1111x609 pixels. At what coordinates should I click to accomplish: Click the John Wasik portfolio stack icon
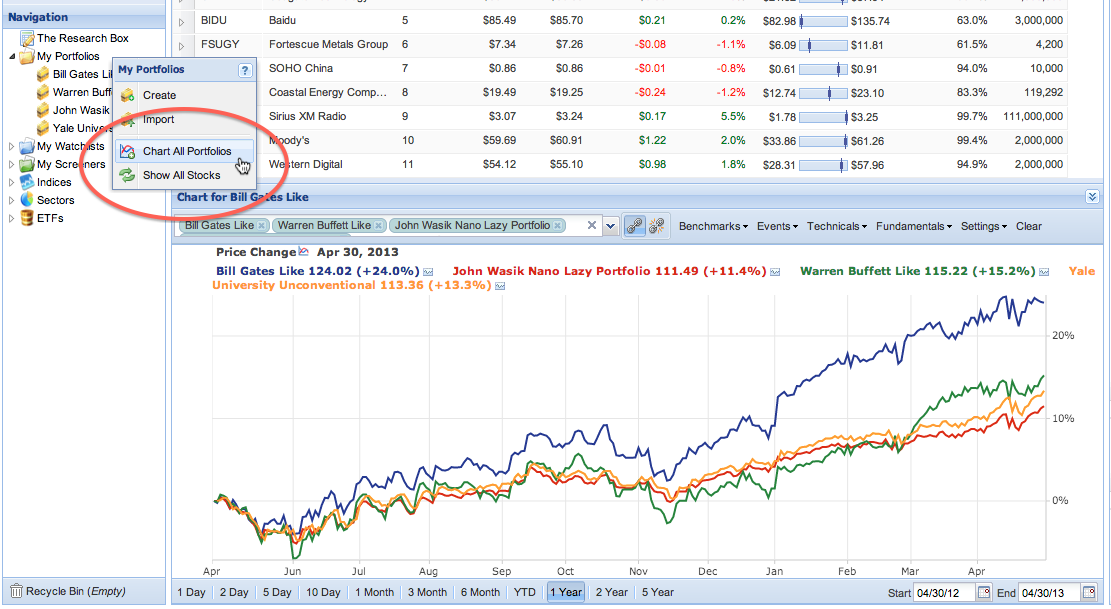[43, 110]
